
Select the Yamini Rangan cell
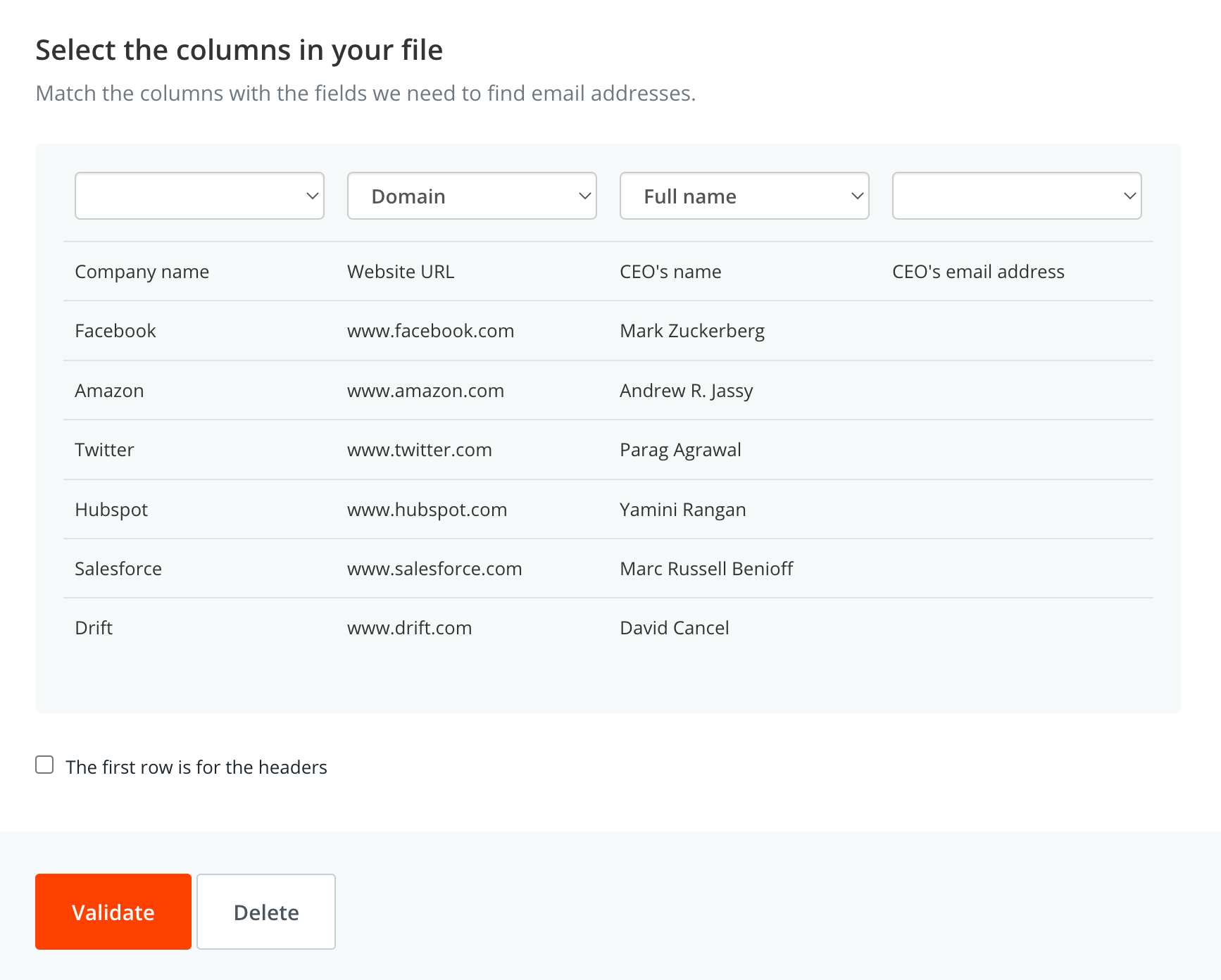(683, 510)
